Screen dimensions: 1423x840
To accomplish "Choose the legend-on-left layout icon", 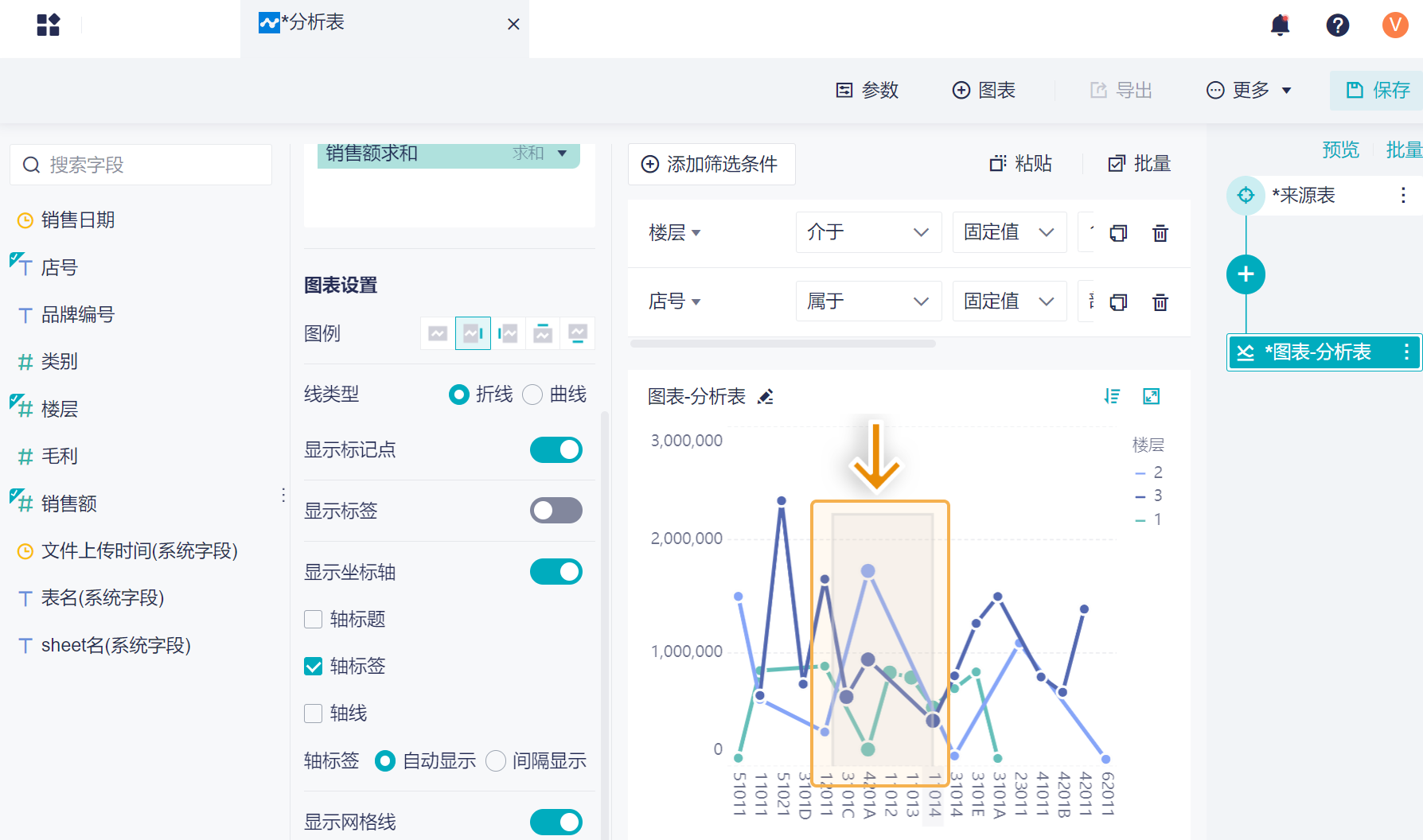I will pyautogui.click(x=508, y=333).
